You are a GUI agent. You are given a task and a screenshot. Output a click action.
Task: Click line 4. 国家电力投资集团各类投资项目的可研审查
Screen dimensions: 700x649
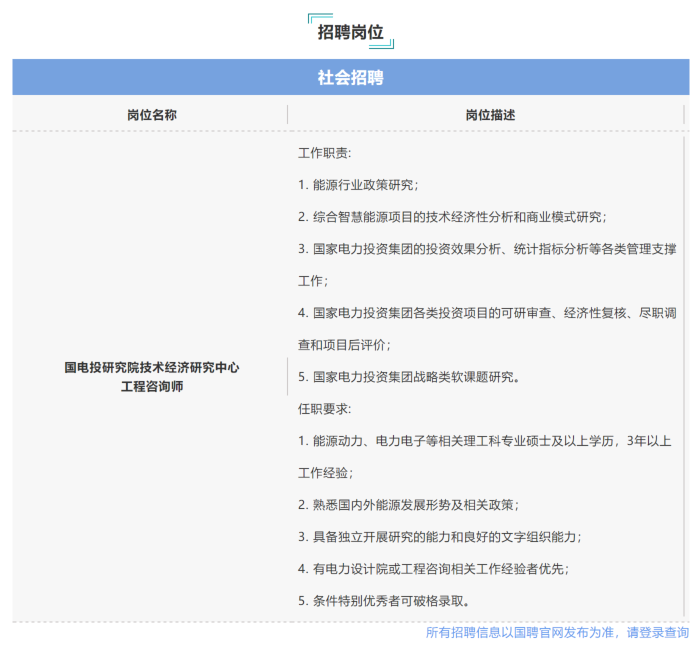[x=487, y=313]
